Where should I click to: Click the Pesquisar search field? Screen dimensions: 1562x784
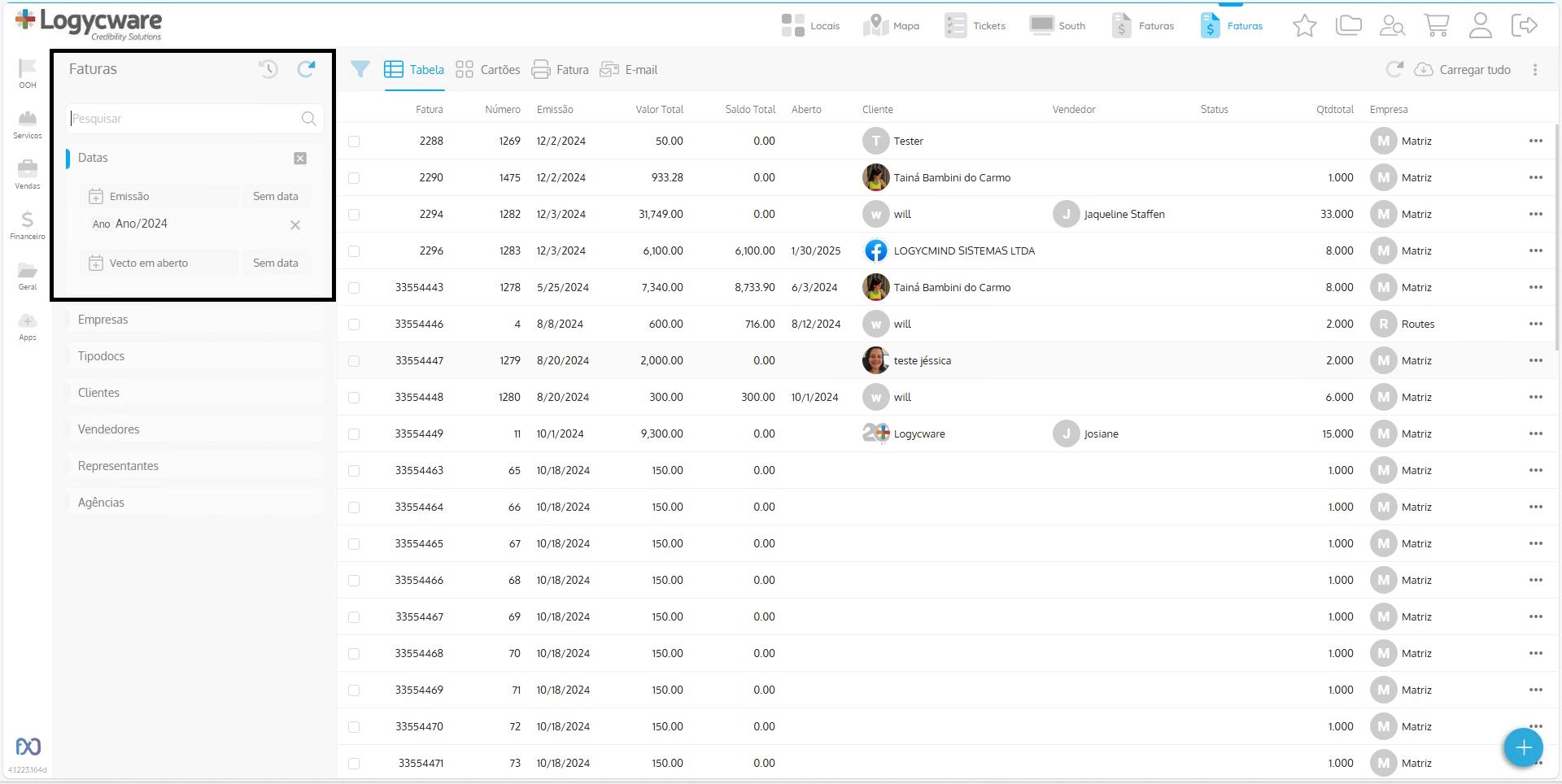point(185,119)
